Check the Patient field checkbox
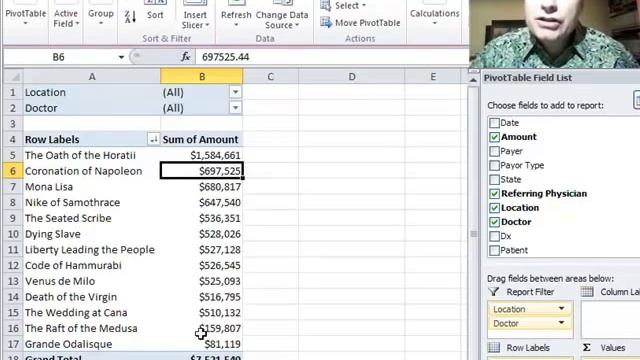 click(x=494, y=250)
